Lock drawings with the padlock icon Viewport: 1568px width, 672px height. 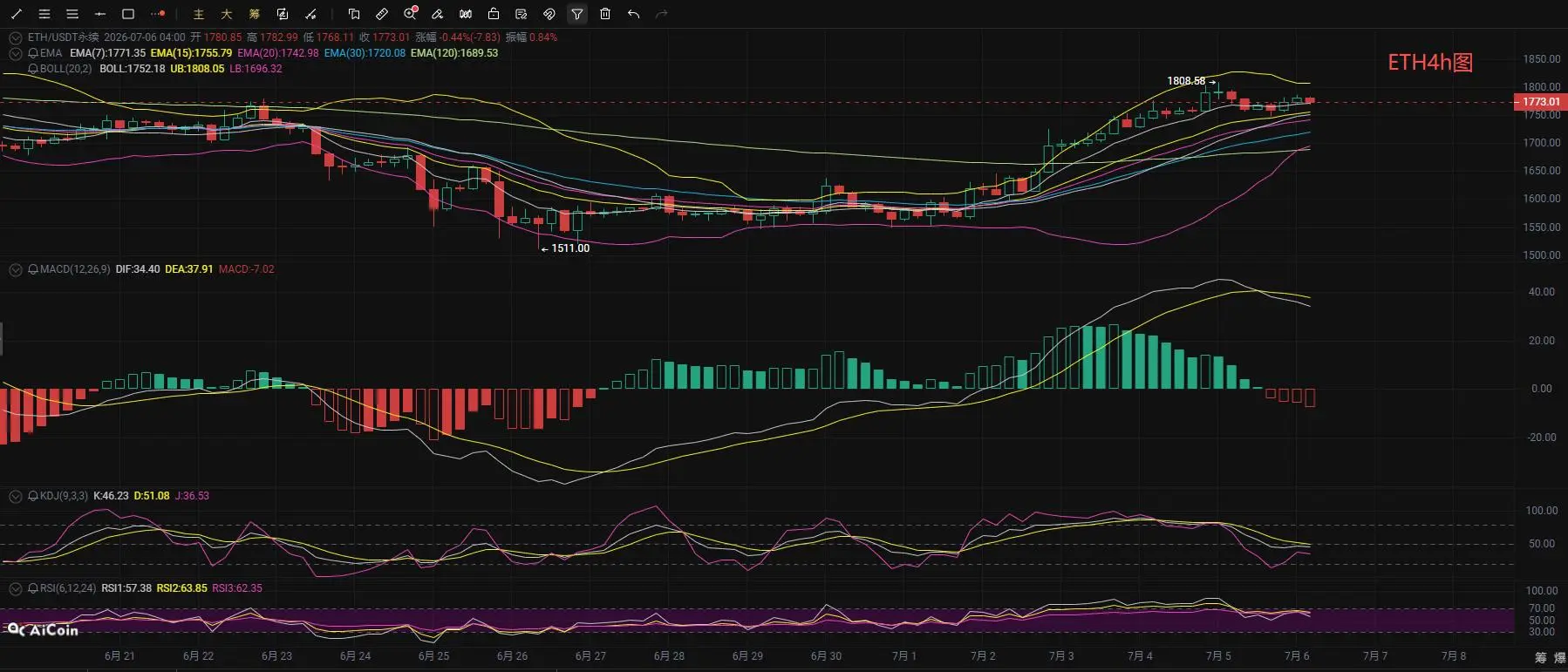click(494, 14)
